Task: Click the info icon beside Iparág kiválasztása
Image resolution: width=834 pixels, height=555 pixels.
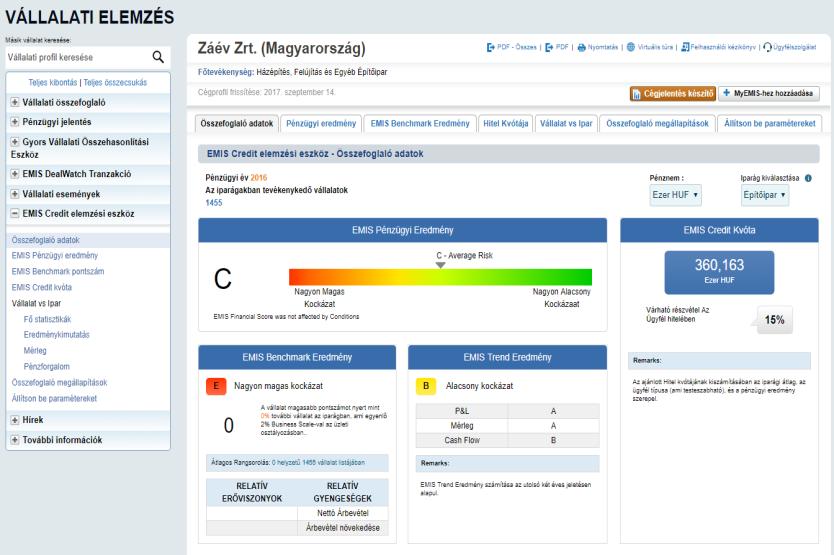Action: pos(808,178)
